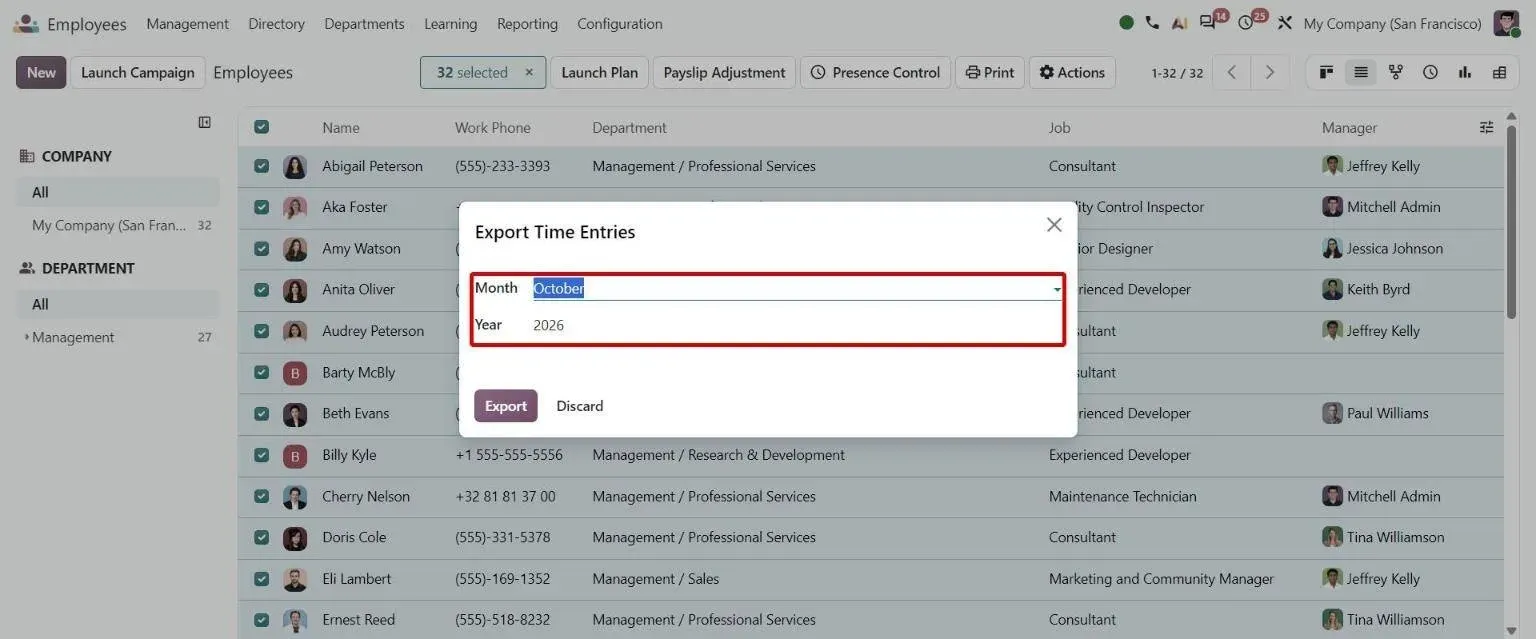Click the New button
1536x639 pixels.
click(41, 72)
